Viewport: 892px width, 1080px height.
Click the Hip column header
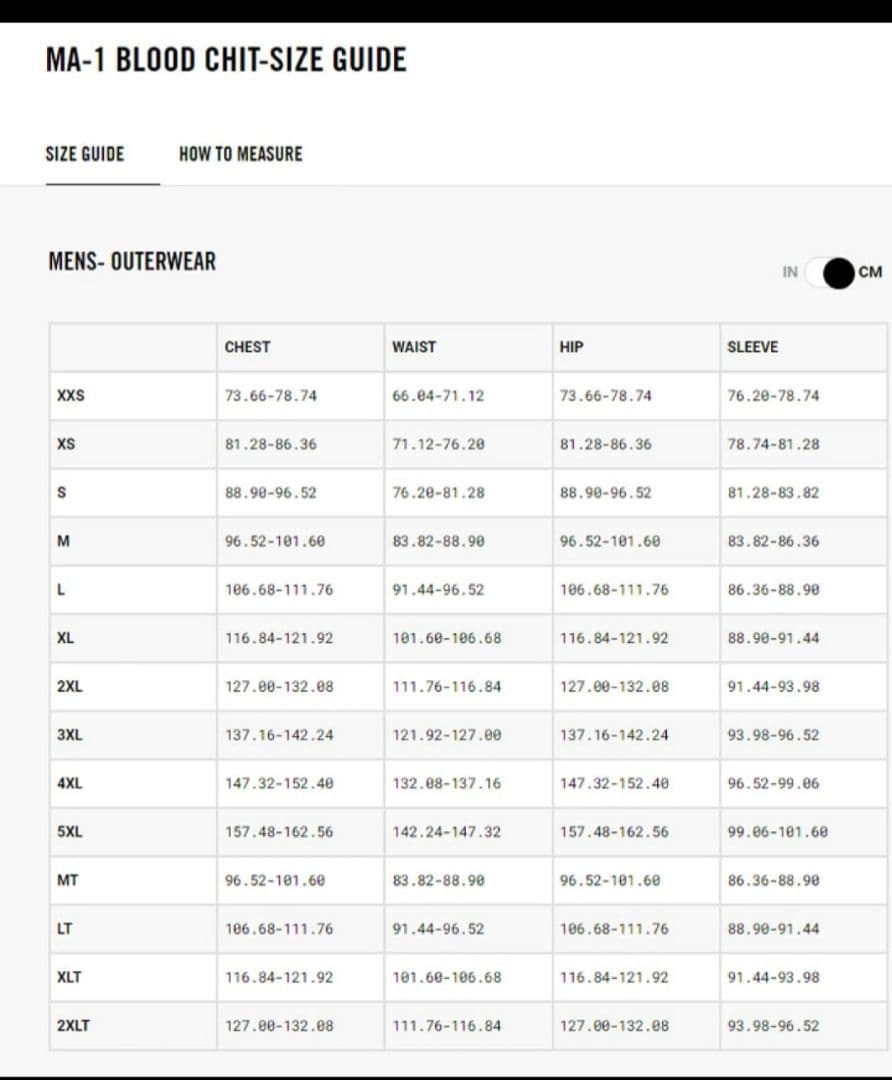click(x=571, y=347)
